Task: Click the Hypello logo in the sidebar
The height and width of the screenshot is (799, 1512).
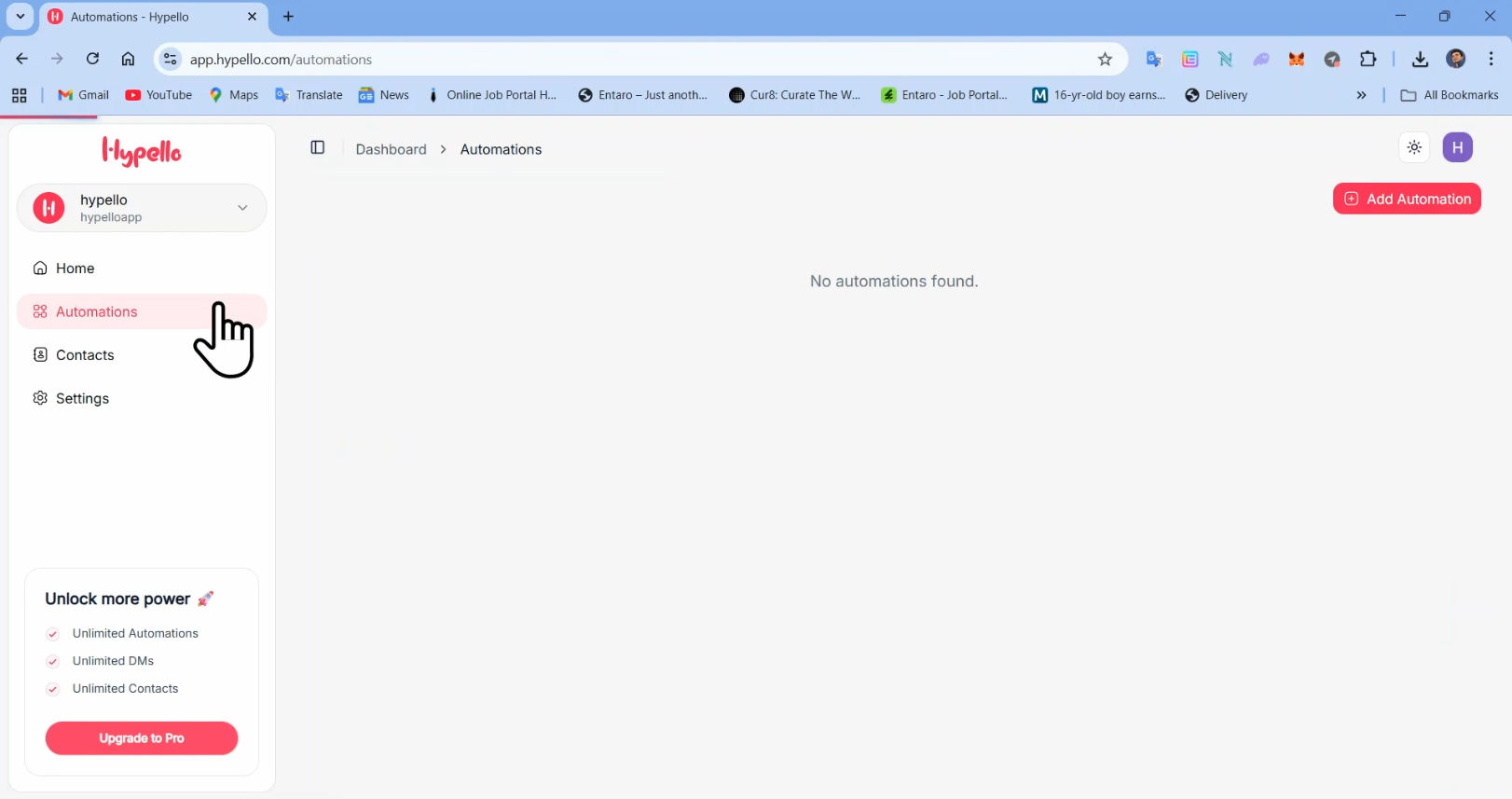Action: [x=142, y=152]
